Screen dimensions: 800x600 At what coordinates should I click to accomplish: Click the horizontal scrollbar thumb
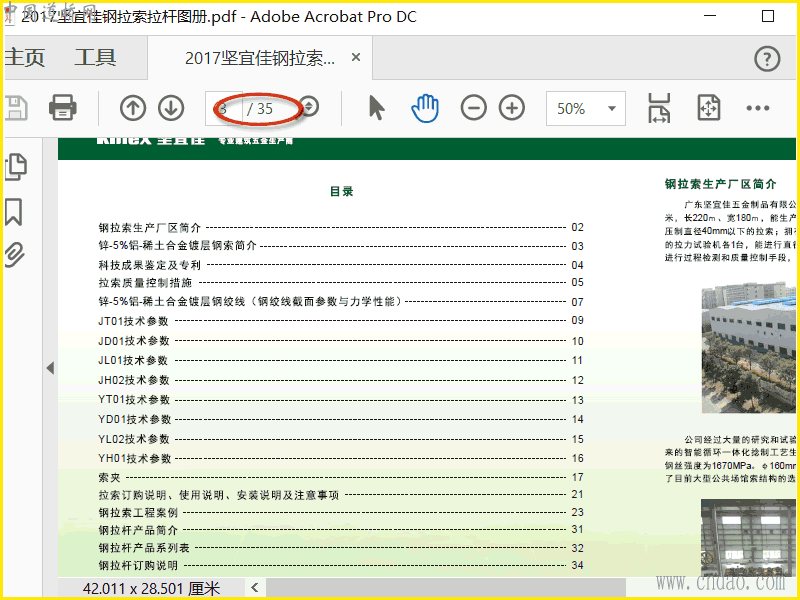click(446, 588)
